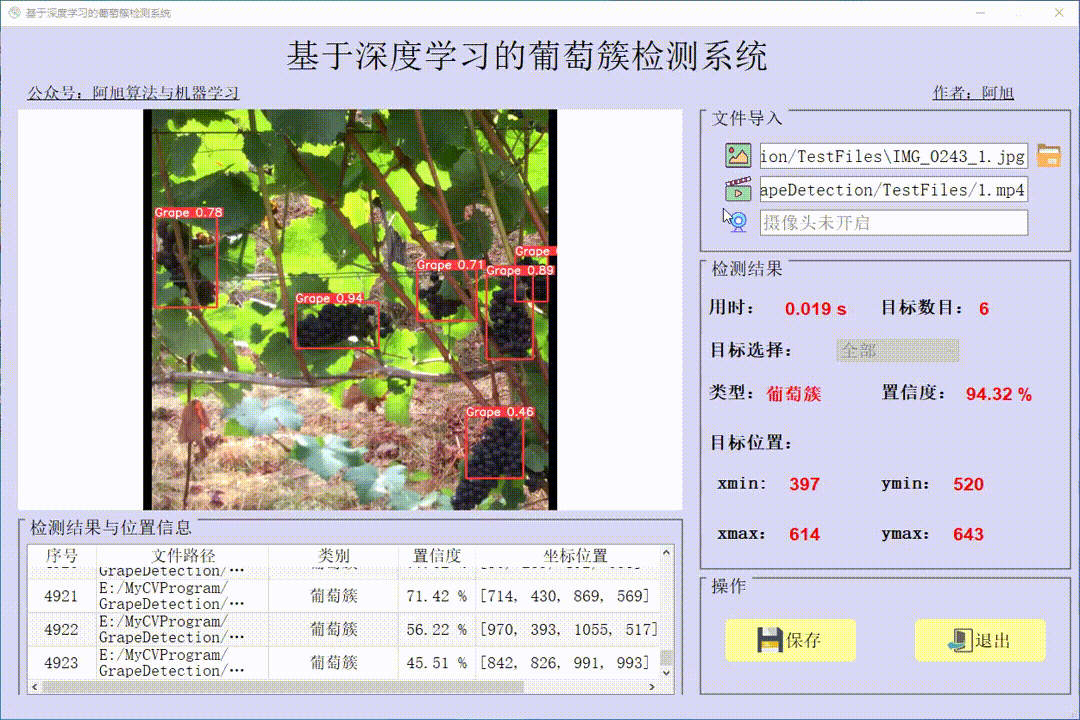The image size is (1080, 720).
Task: Click the 序号 column header
Action: tap(62, 555)
